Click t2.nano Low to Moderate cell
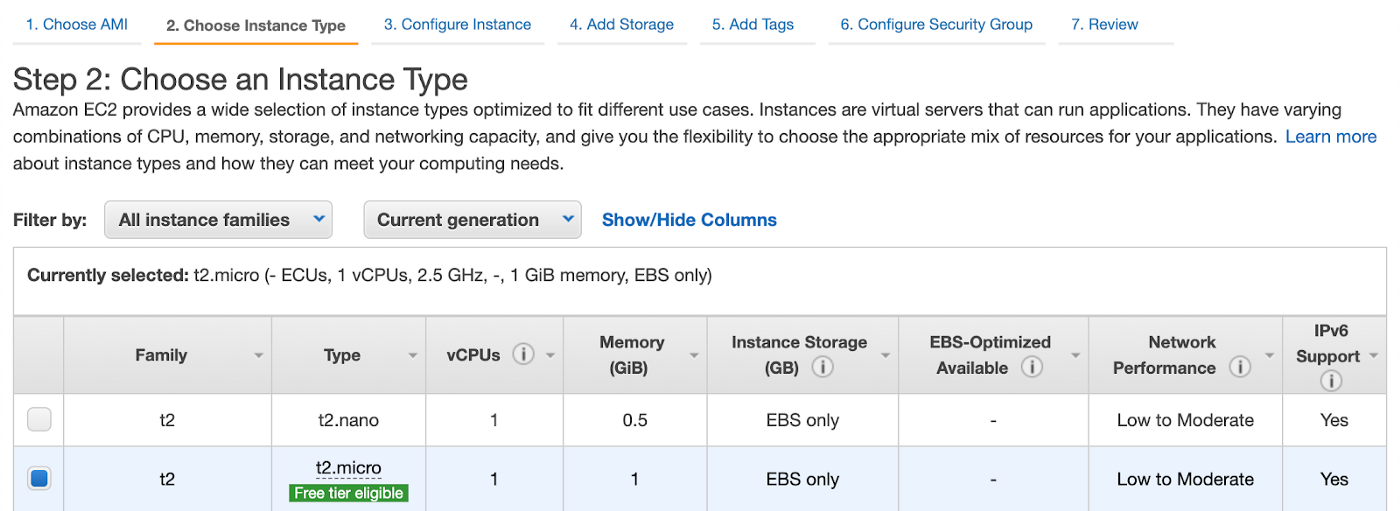The image size is (1400, 511). 1185,420
